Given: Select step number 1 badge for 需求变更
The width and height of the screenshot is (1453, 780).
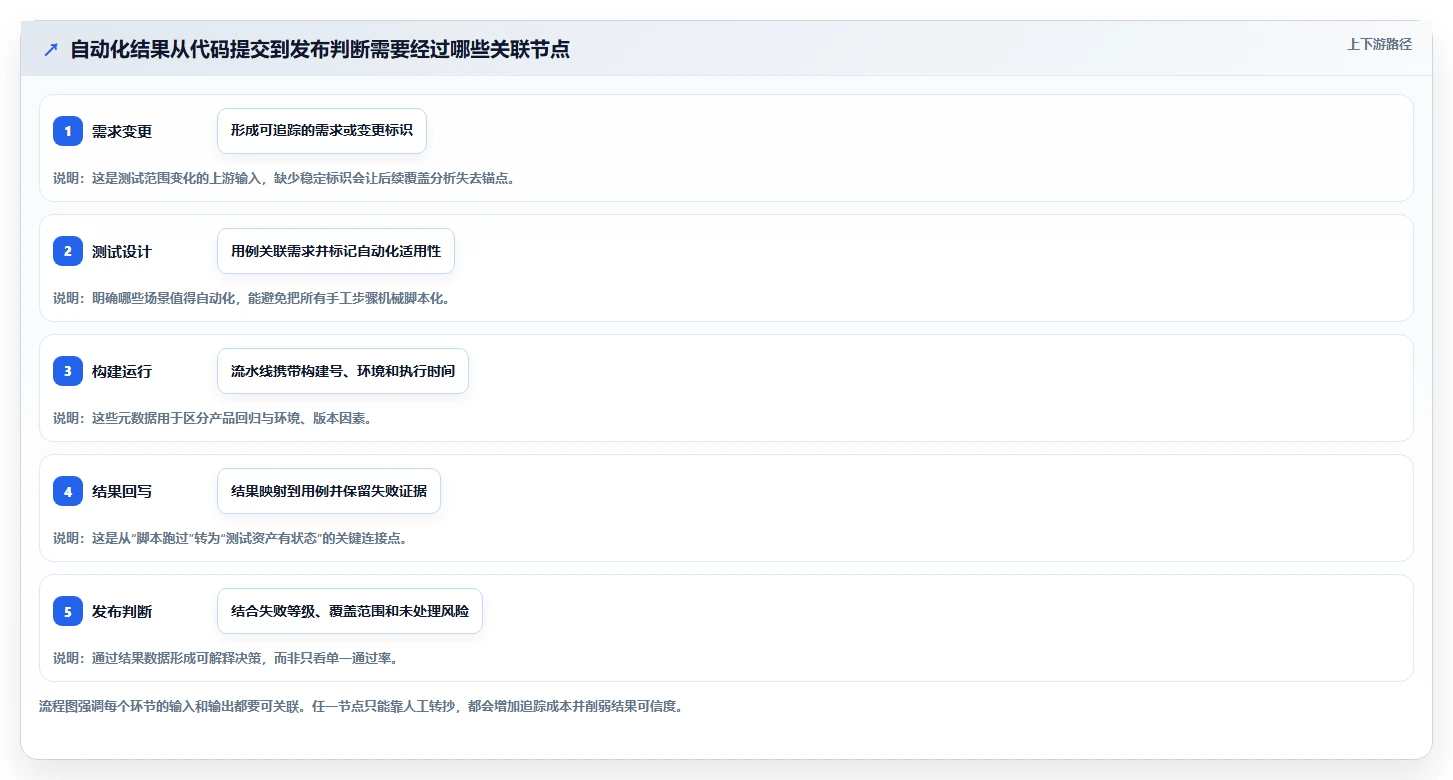Looking at the screenshot, I should 68,131.
